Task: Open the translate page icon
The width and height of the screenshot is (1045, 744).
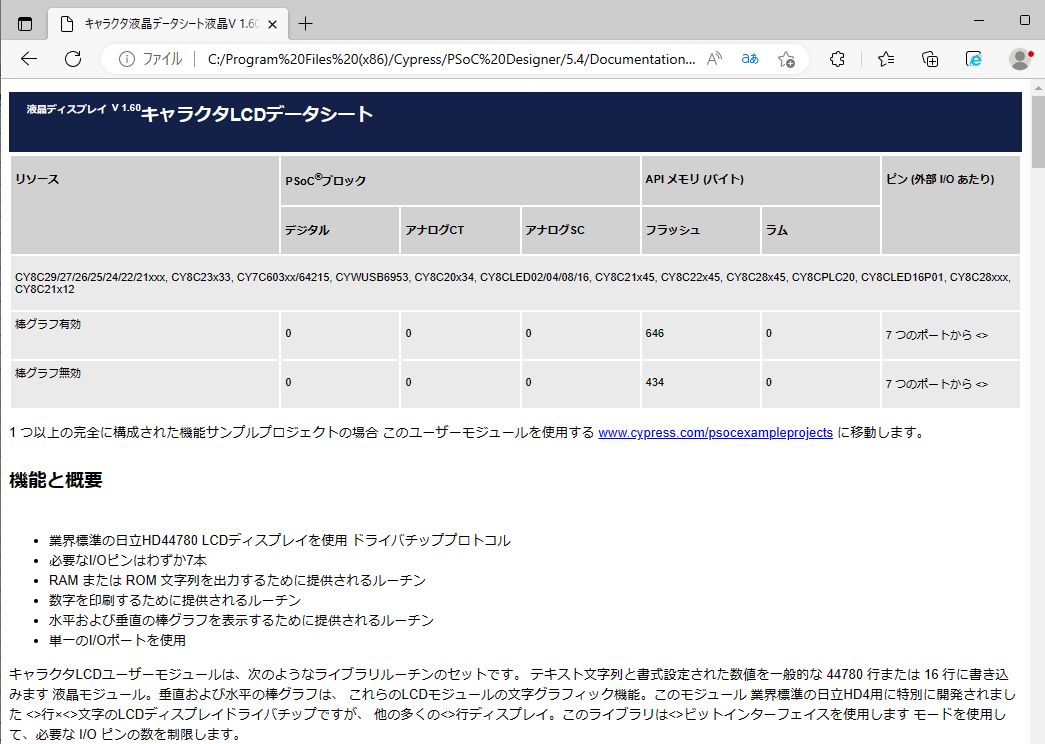Action: [750, 59]
